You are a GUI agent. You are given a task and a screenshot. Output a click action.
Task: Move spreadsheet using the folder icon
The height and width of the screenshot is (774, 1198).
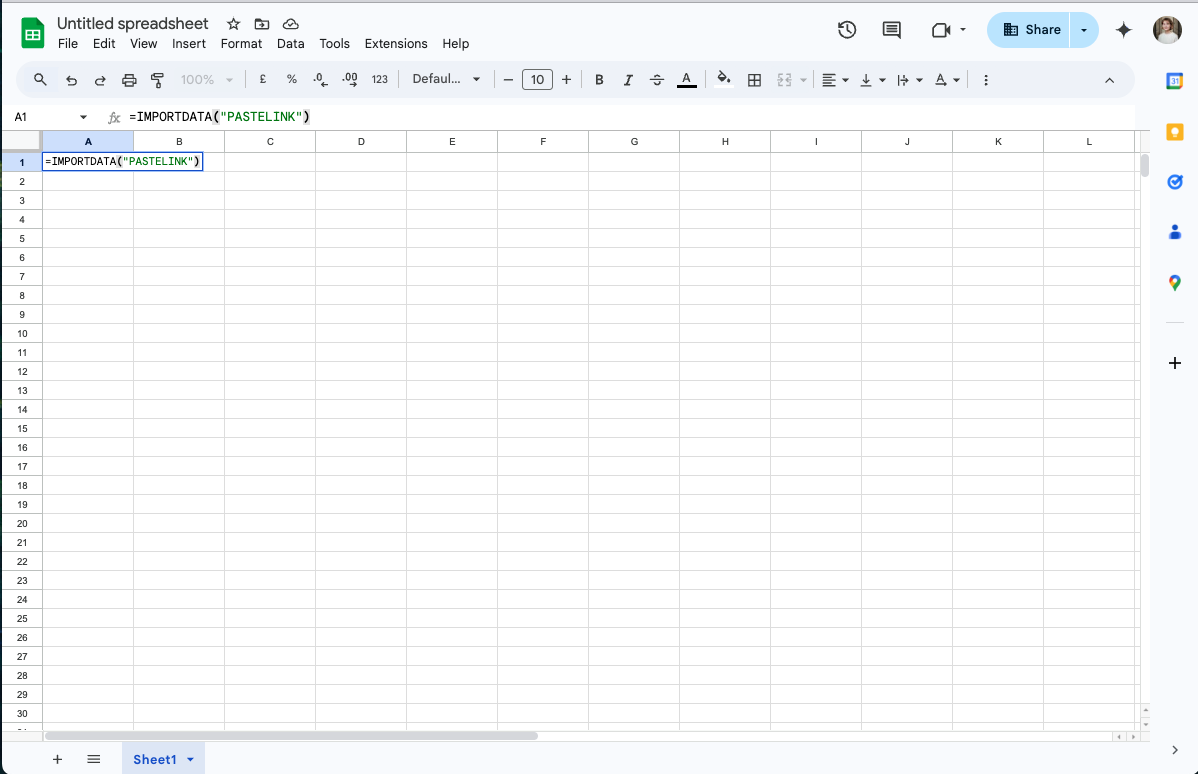[262, 24]
